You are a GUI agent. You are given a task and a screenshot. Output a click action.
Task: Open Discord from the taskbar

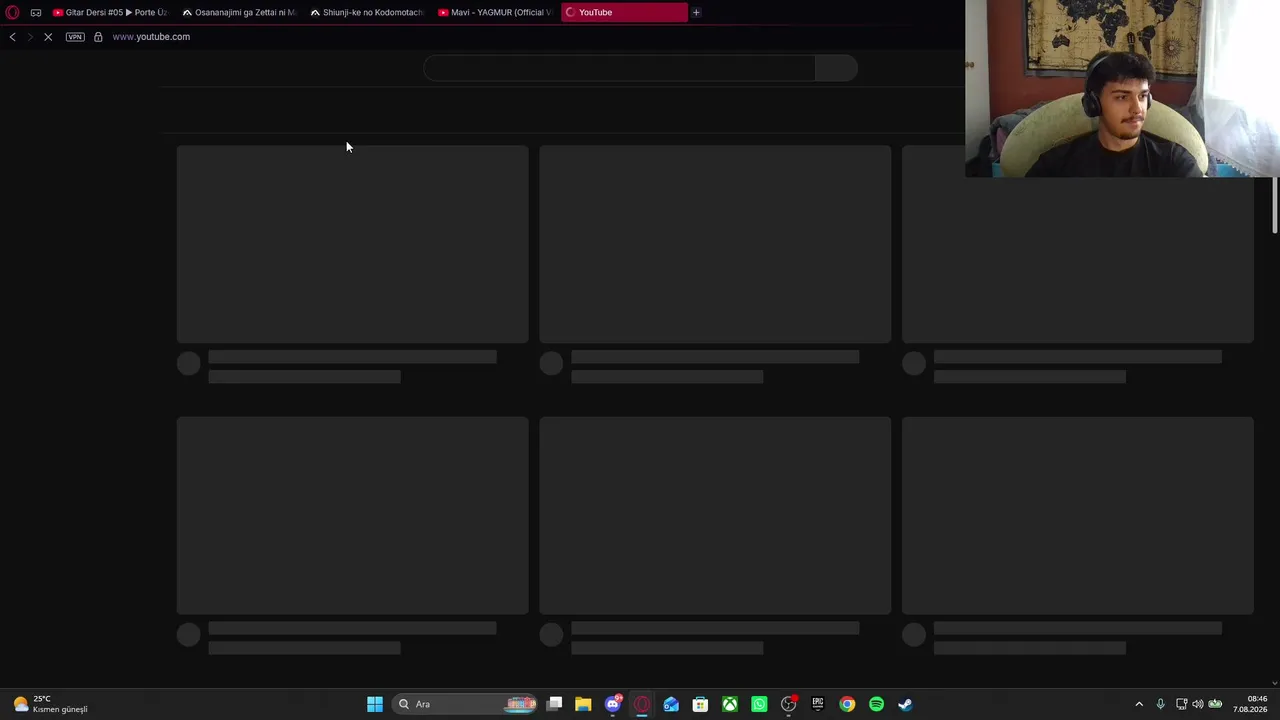[x=613, y=704]
